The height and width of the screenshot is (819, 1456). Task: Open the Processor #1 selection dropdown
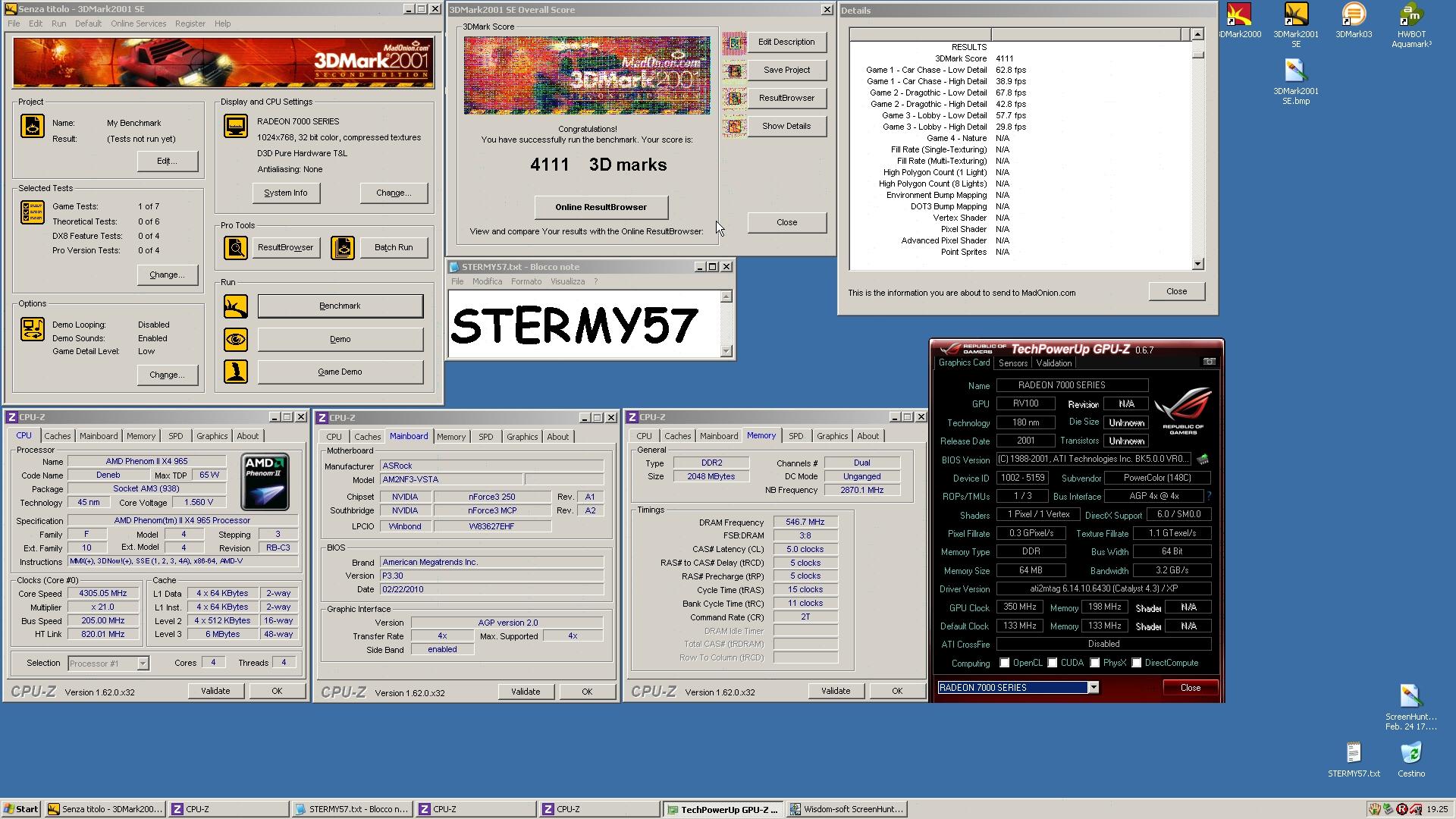[x=143, y=664]
